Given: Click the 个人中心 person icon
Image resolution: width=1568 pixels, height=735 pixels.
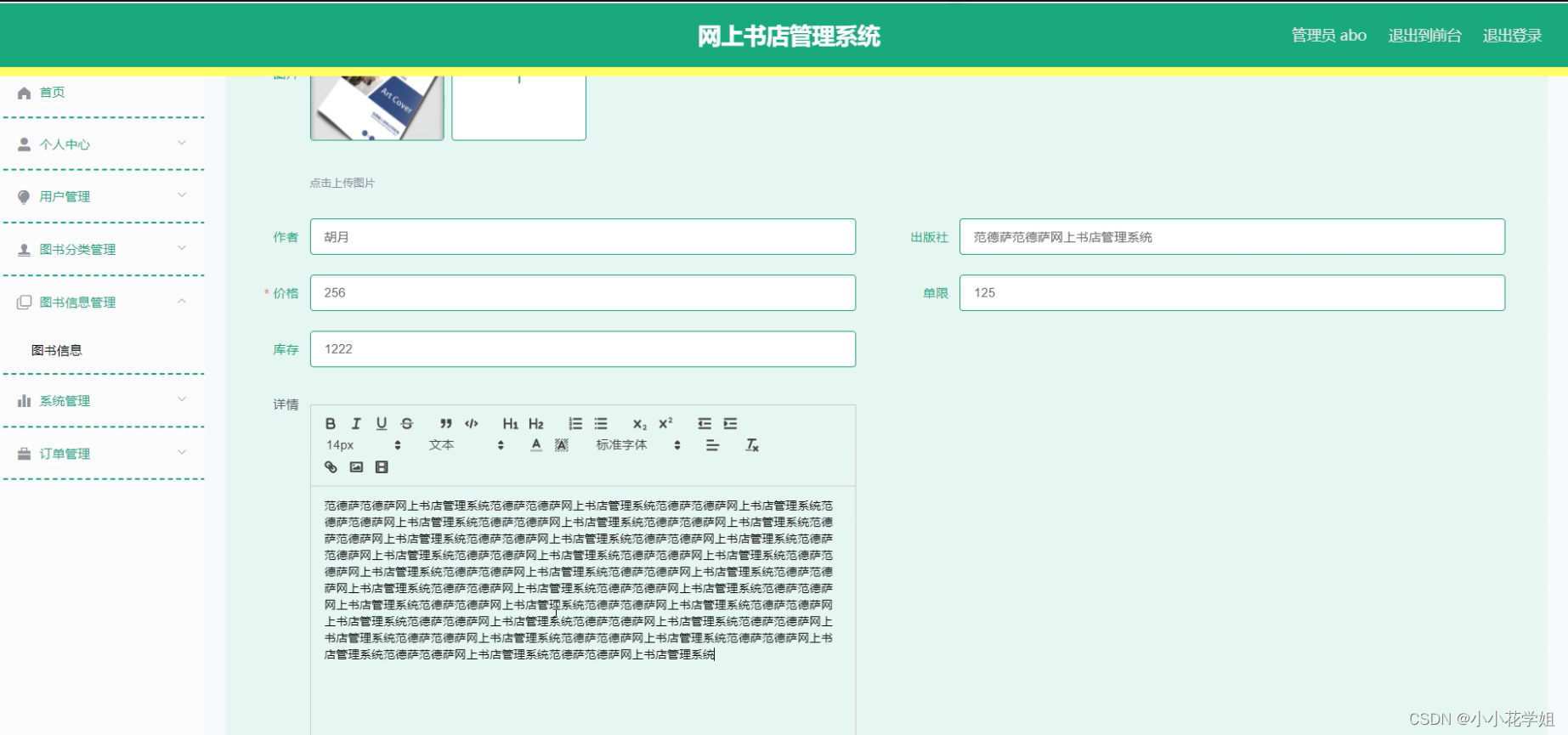Looking at the screenshot, I should pos(24,144).
